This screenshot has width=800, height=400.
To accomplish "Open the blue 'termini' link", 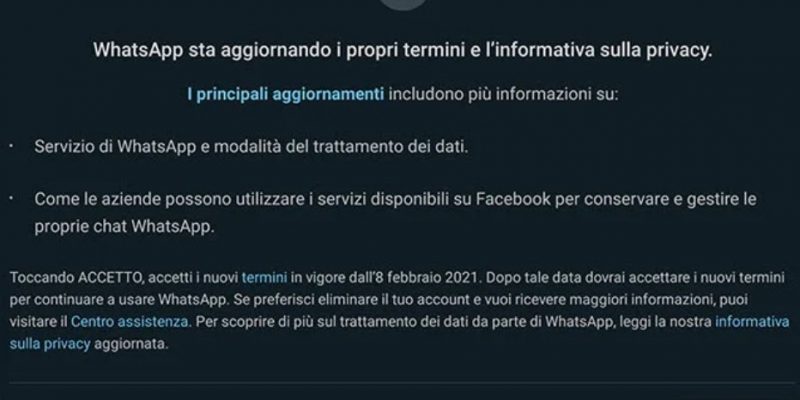I will pyautogui.click(x=264, y=278).
